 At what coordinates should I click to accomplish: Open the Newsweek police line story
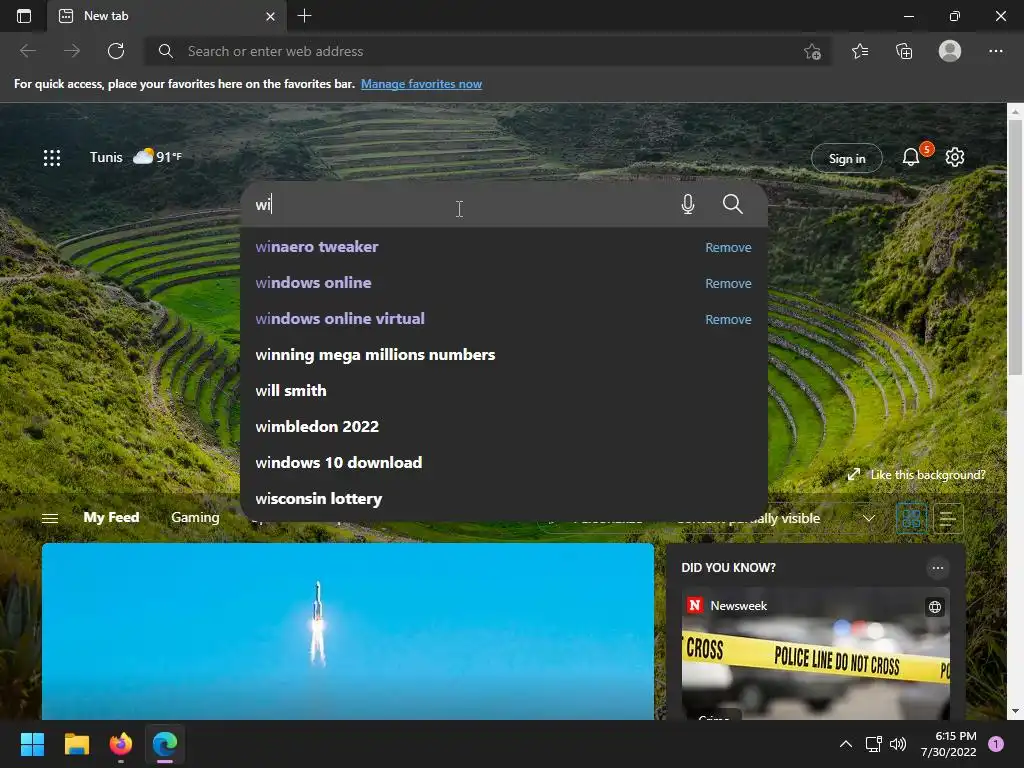click(816, 653)
